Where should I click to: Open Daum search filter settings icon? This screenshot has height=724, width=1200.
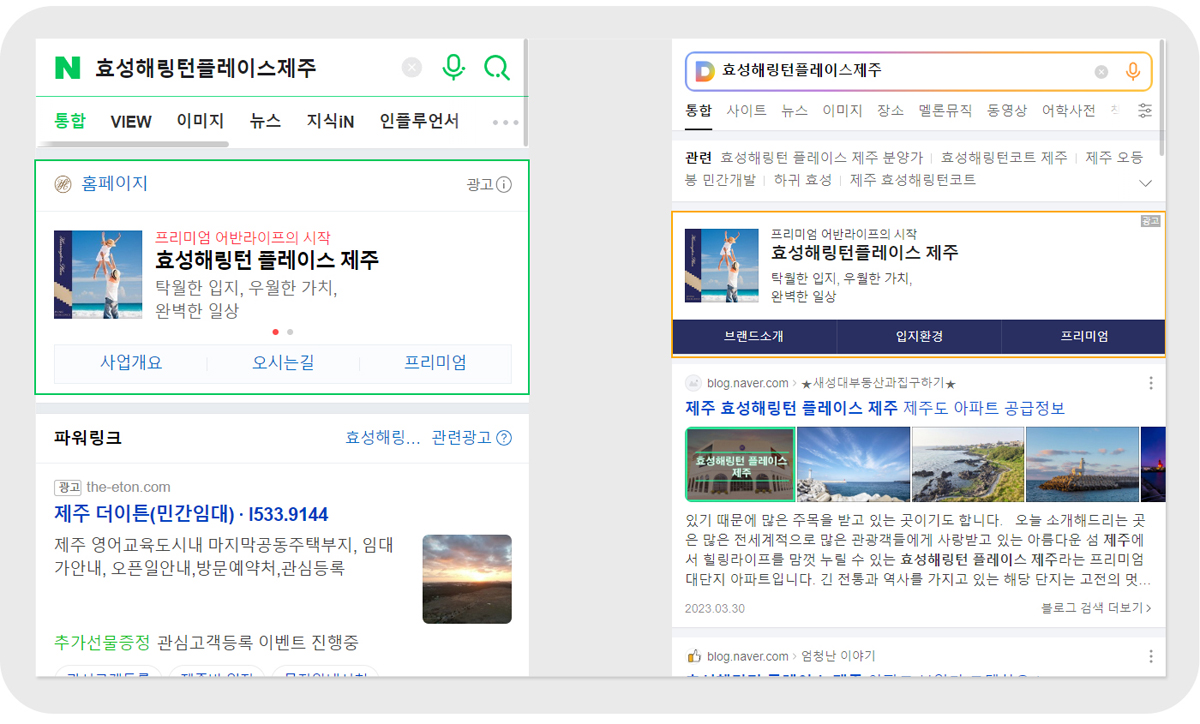tap(1145, 110)
